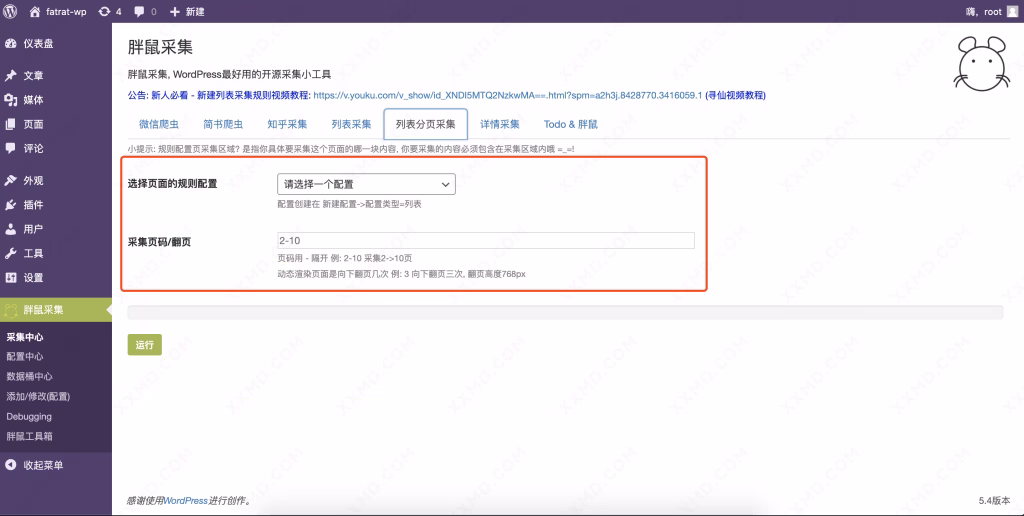Open the 插件 plugins menu

coord(33,204)
